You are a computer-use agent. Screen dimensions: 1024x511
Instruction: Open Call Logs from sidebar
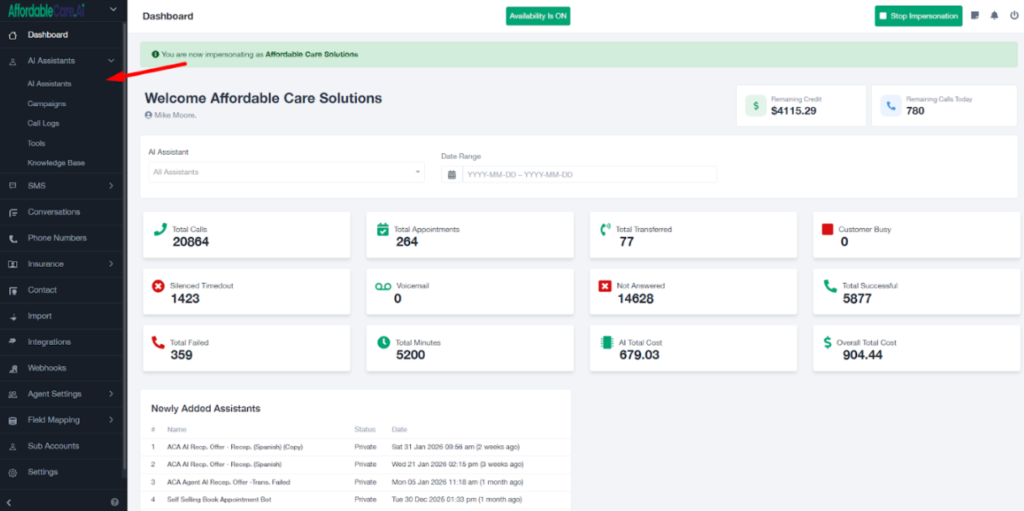click(x=43, y=124)
